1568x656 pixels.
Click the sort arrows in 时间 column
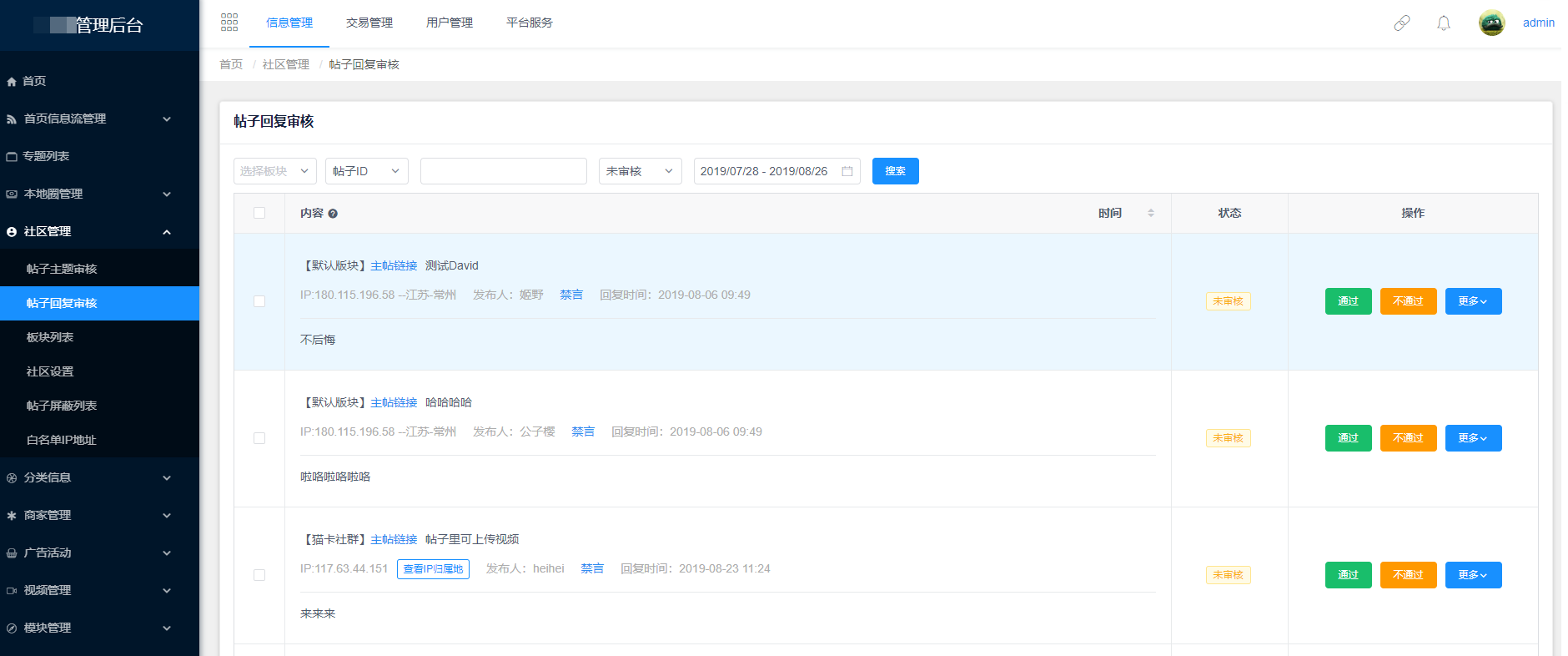(x=1151, y=213)
